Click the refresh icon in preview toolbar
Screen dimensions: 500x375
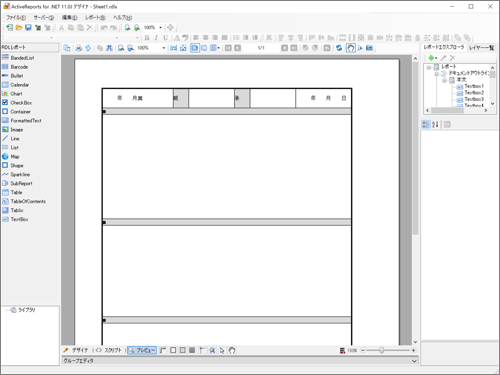tap(339, 48)
